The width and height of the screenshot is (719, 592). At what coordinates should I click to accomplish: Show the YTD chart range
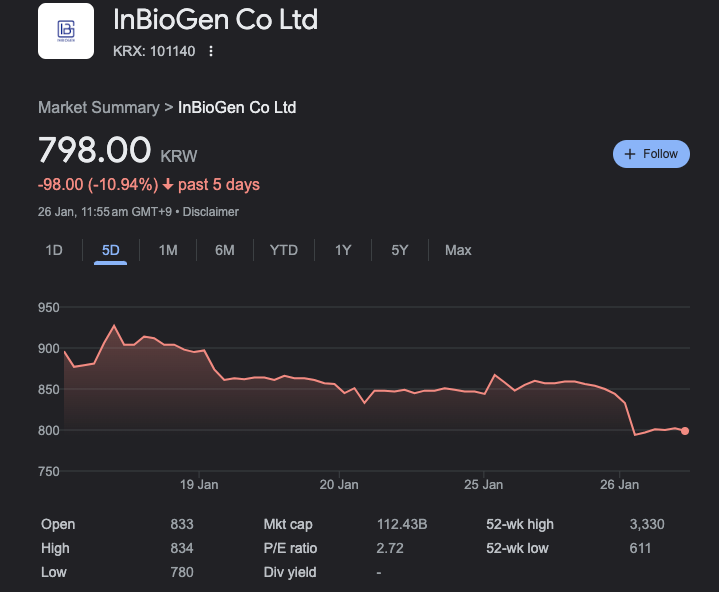284,250
